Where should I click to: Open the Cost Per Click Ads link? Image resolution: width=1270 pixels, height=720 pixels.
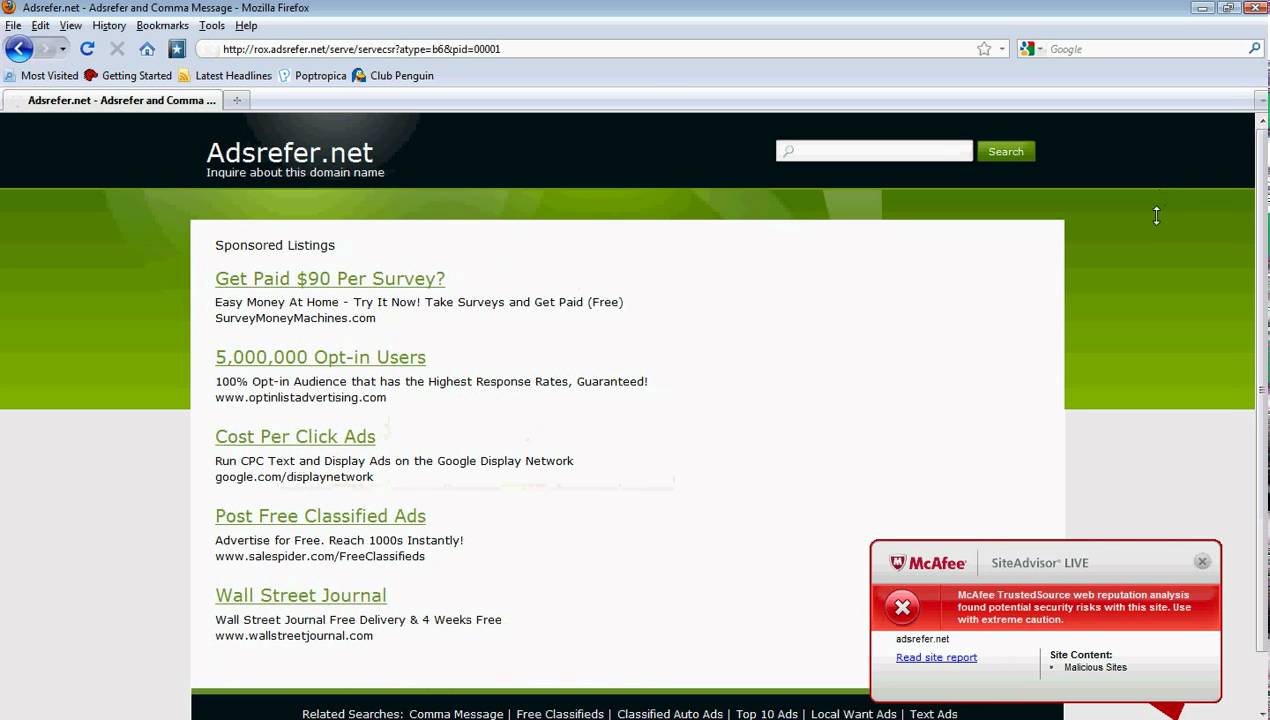point(295,437)
